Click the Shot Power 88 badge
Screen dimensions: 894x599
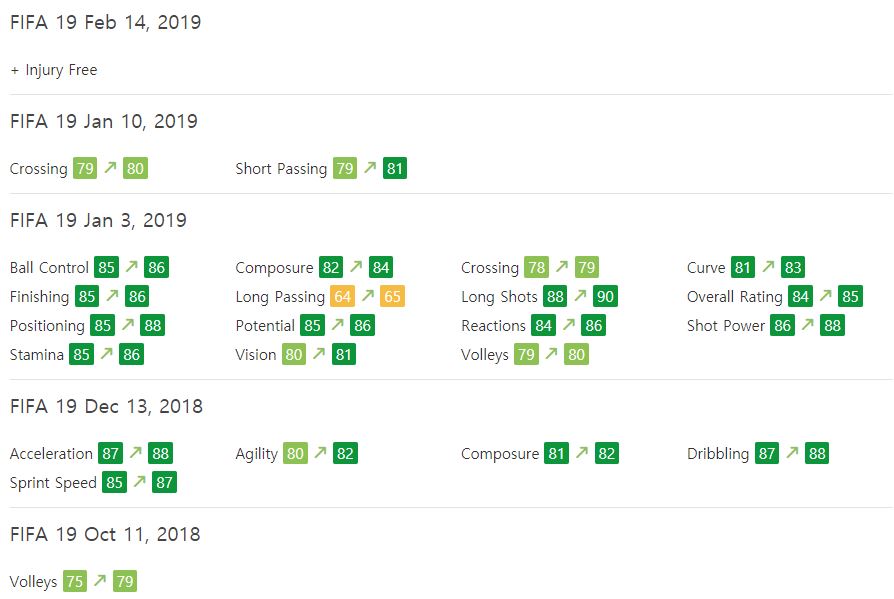tap(832, 325)
